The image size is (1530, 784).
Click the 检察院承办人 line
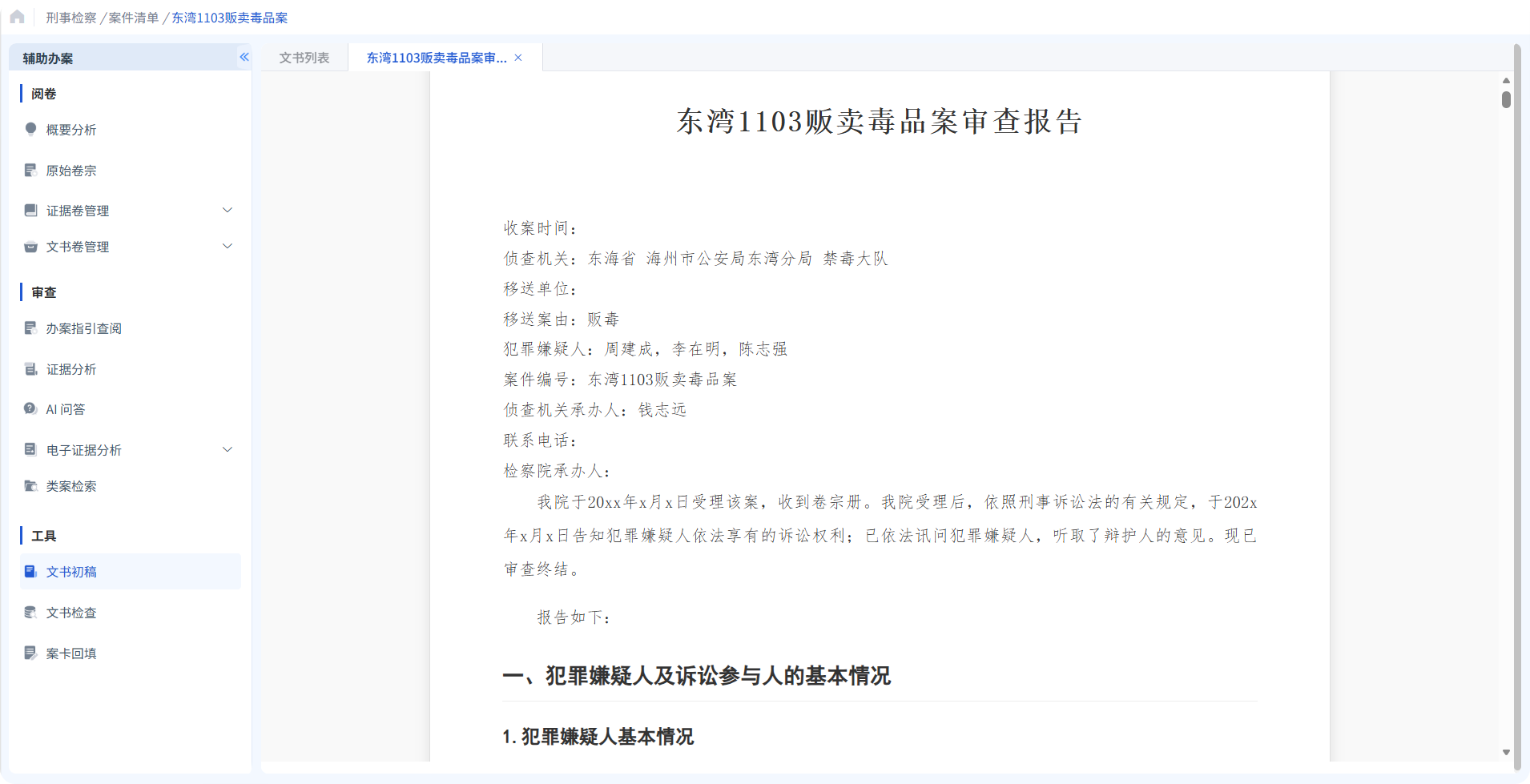point(558,471)
